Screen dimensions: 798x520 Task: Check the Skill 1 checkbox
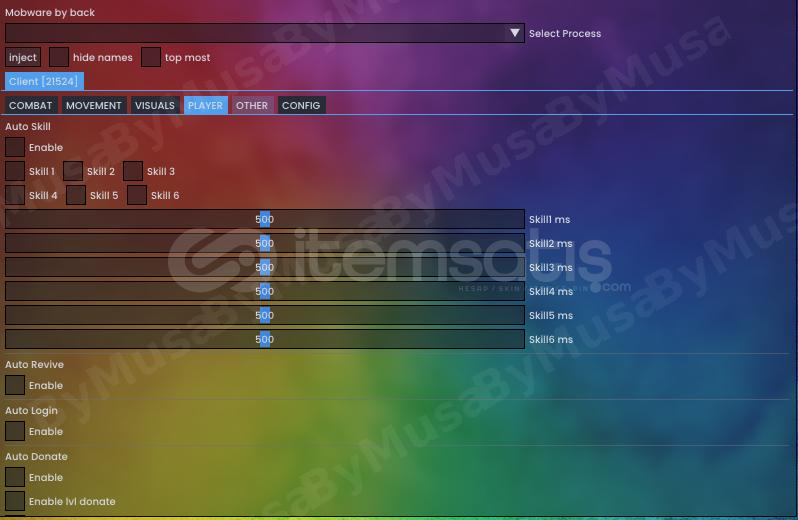click(15, 171)
